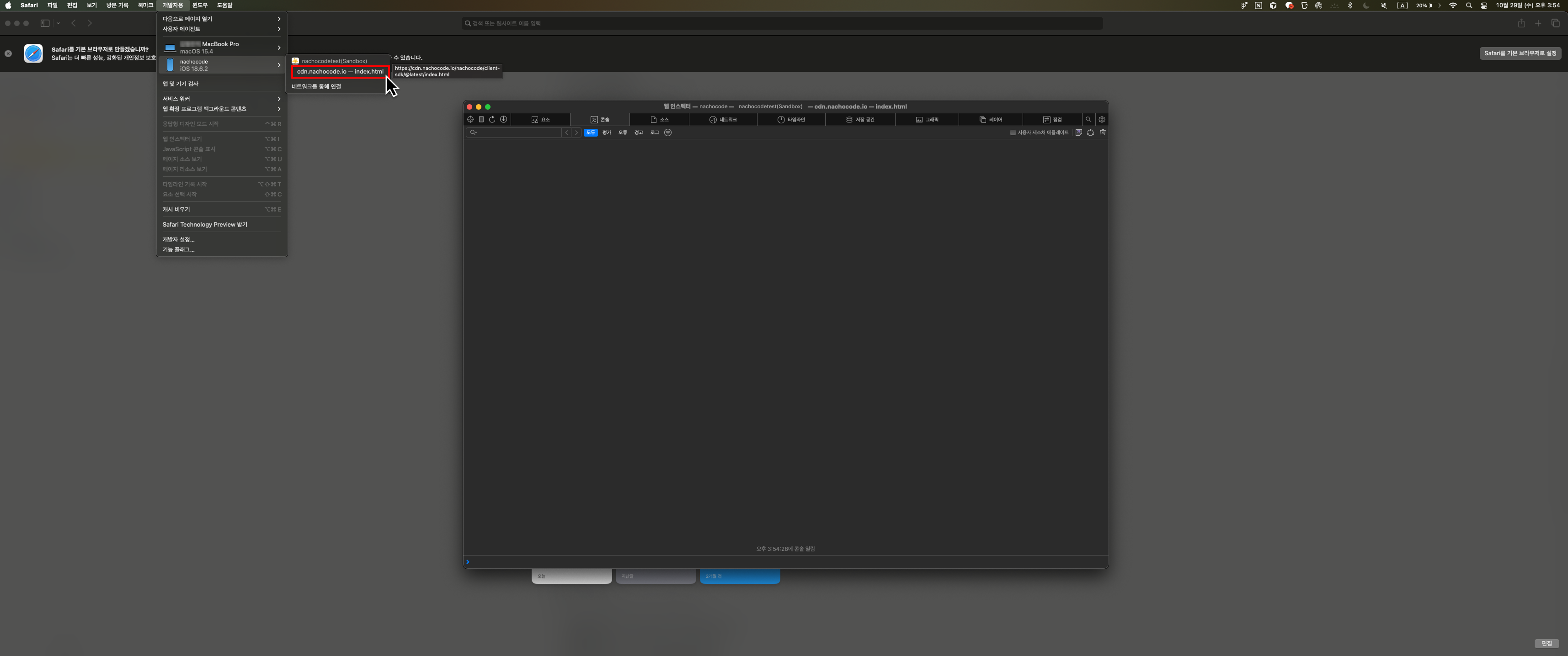Open the 그래픽 (Graphics) panel

(x=928, y=119)
